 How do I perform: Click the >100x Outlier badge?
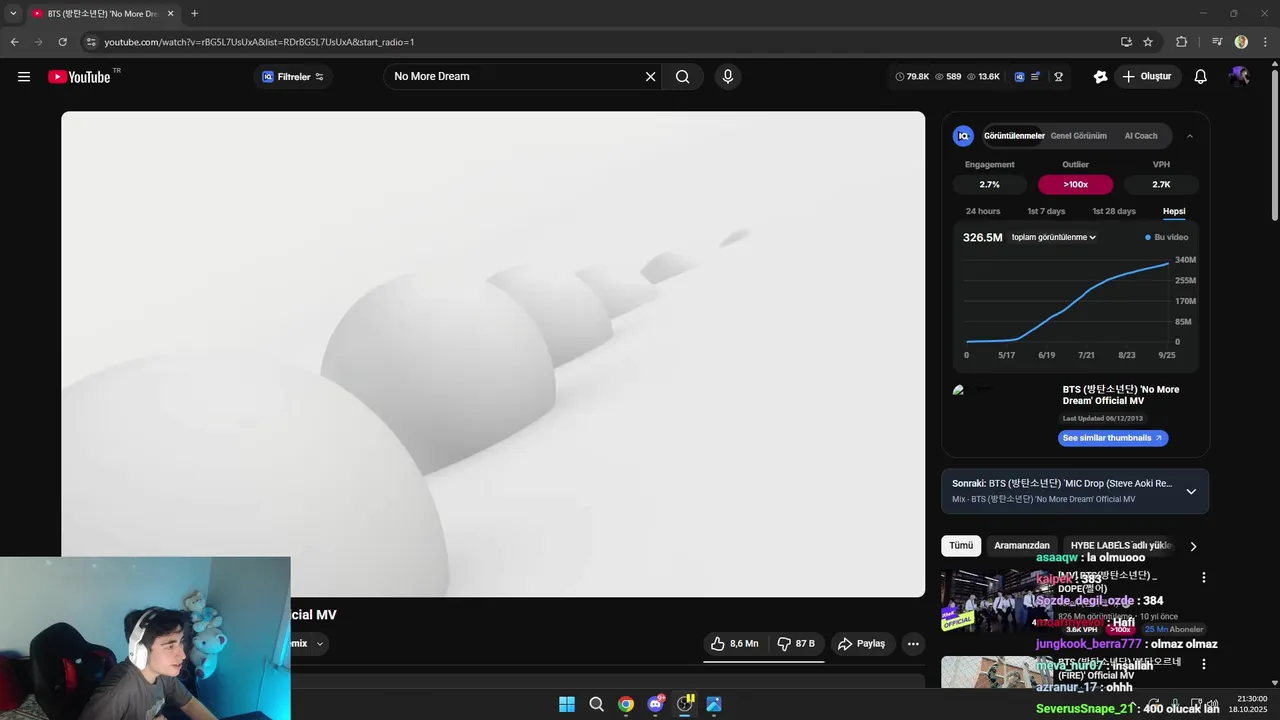(1076, 184)
